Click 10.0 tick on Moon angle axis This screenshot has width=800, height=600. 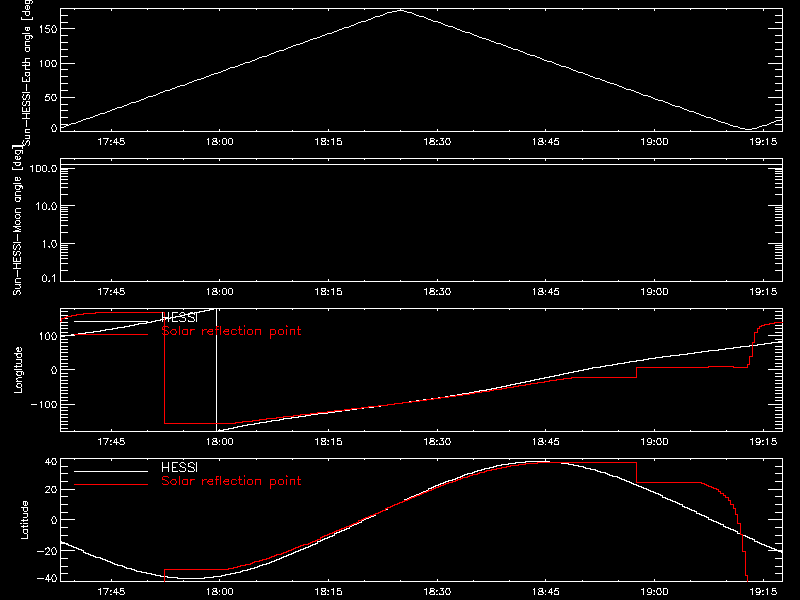click(46, 206)
